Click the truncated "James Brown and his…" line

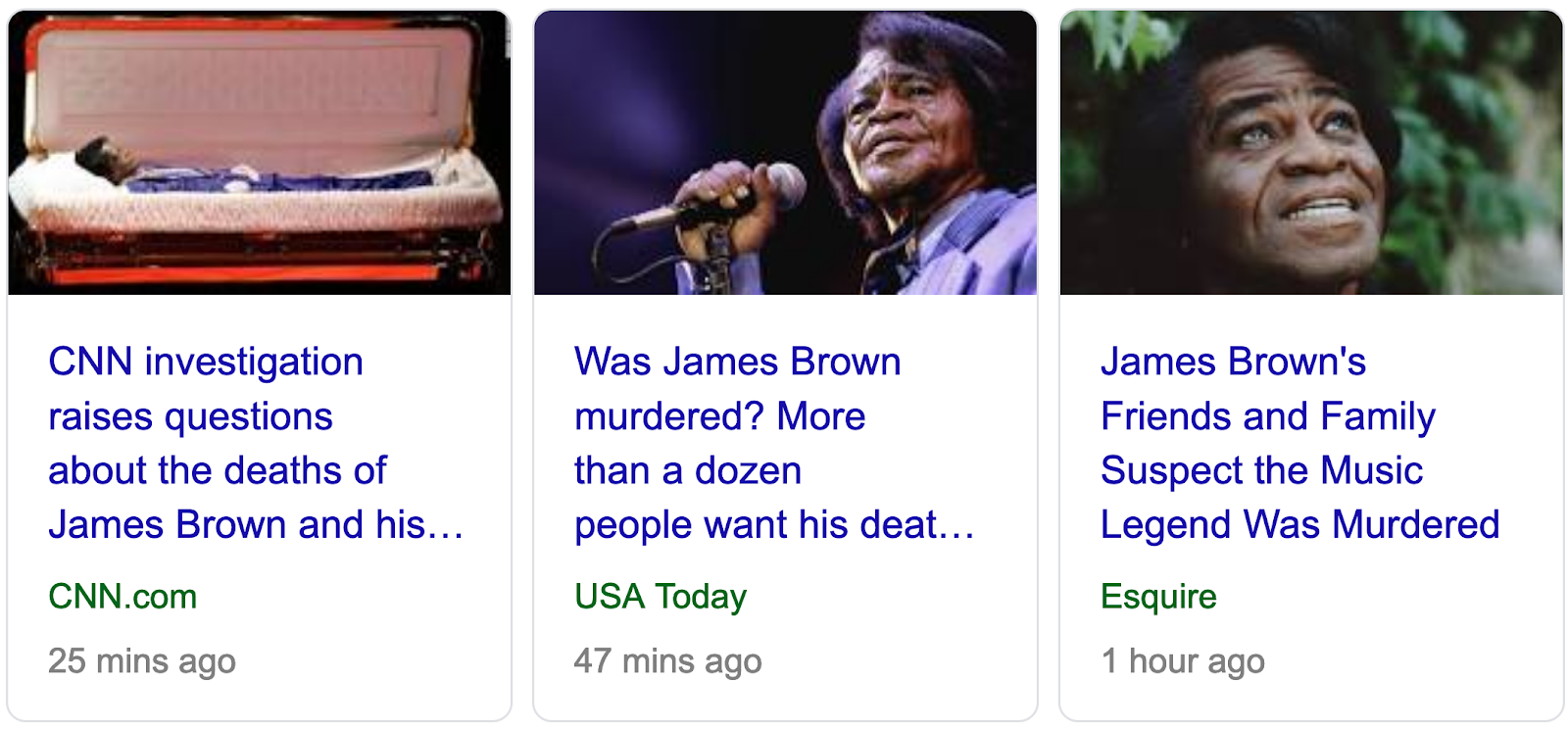pos(256,525)
